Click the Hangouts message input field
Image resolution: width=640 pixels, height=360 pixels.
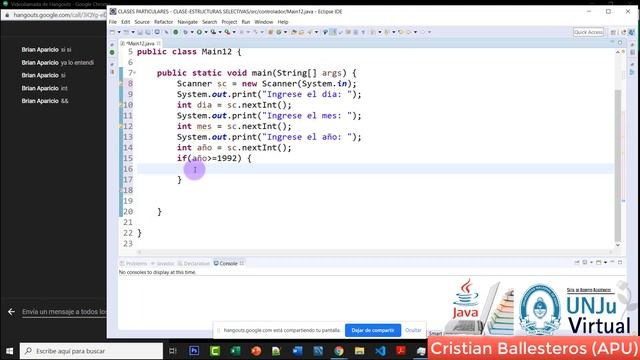64,312
